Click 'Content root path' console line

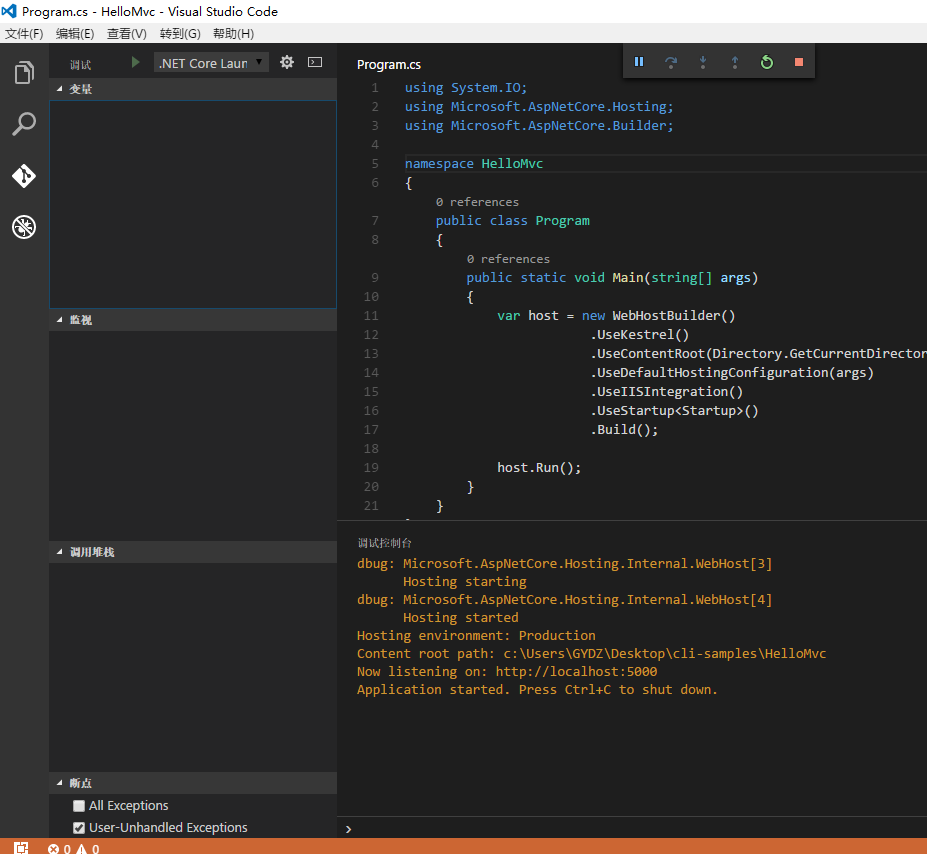(591, 654)
